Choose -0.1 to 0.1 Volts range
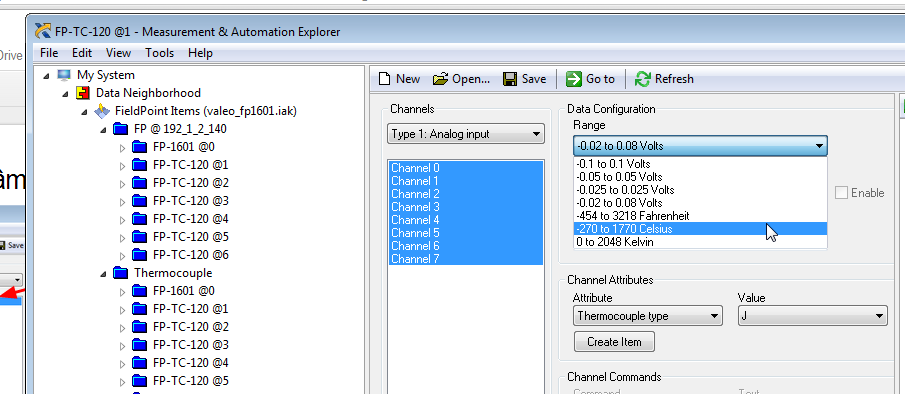 [700, 164]
